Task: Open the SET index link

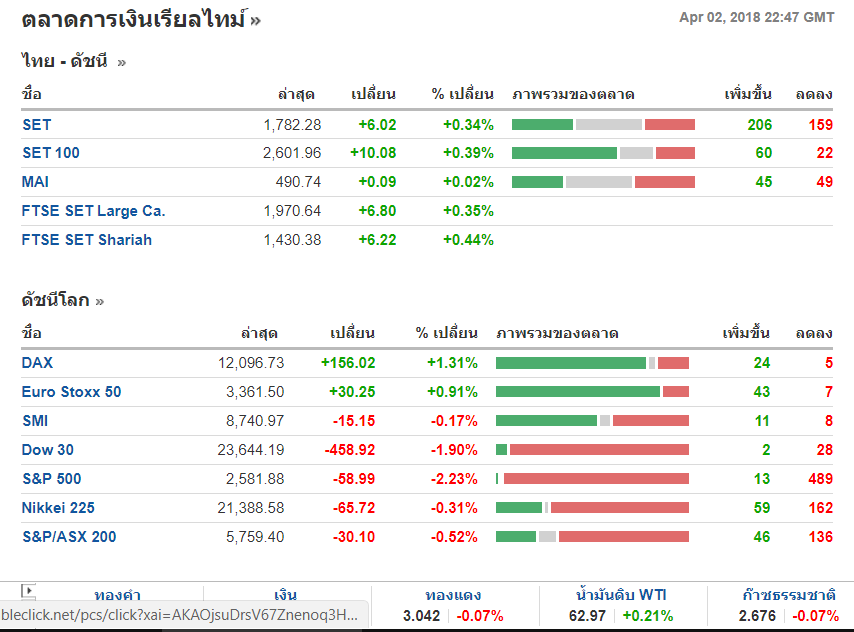Action: [x=37, y=125]
